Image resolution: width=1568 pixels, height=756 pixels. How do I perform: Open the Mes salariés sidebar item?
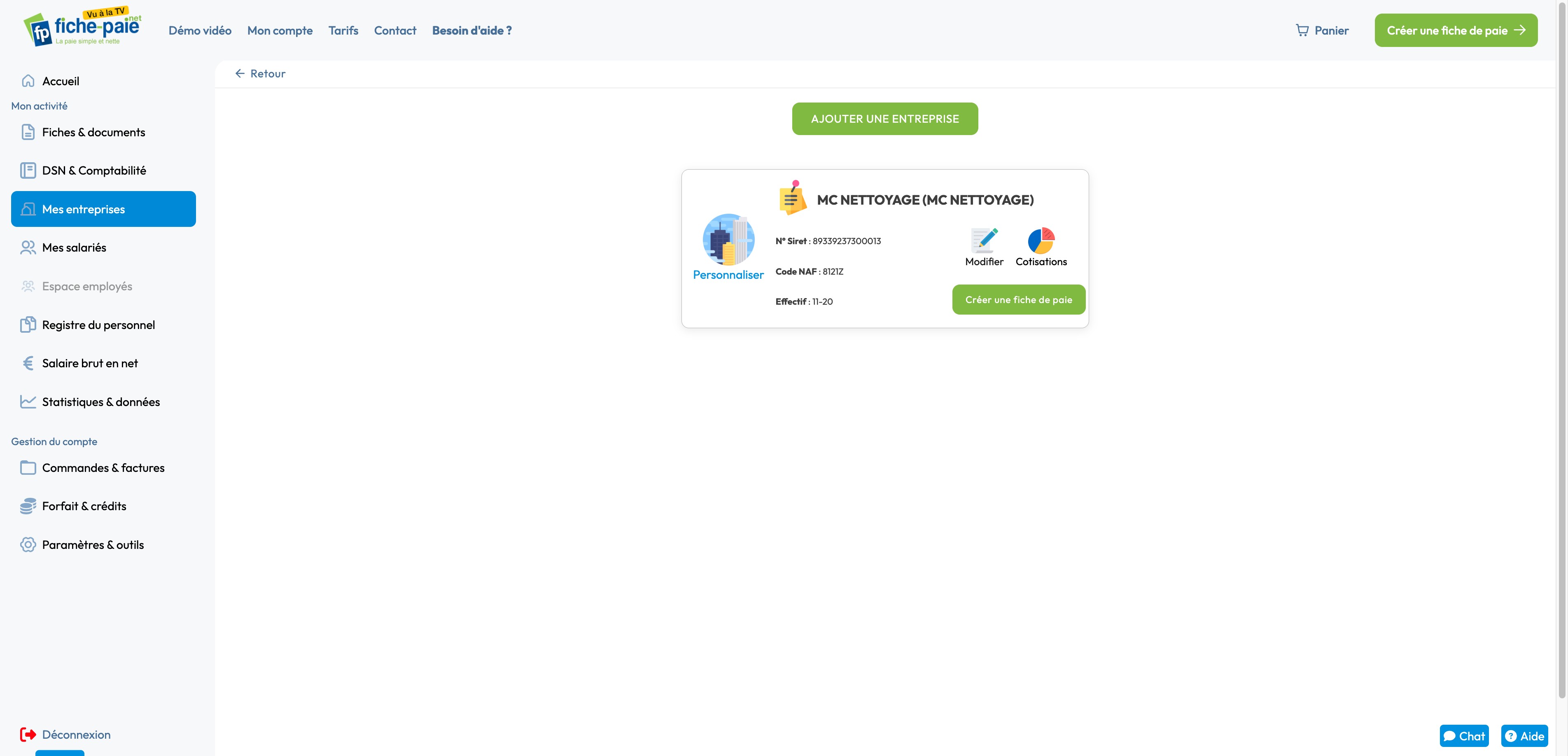74,248
